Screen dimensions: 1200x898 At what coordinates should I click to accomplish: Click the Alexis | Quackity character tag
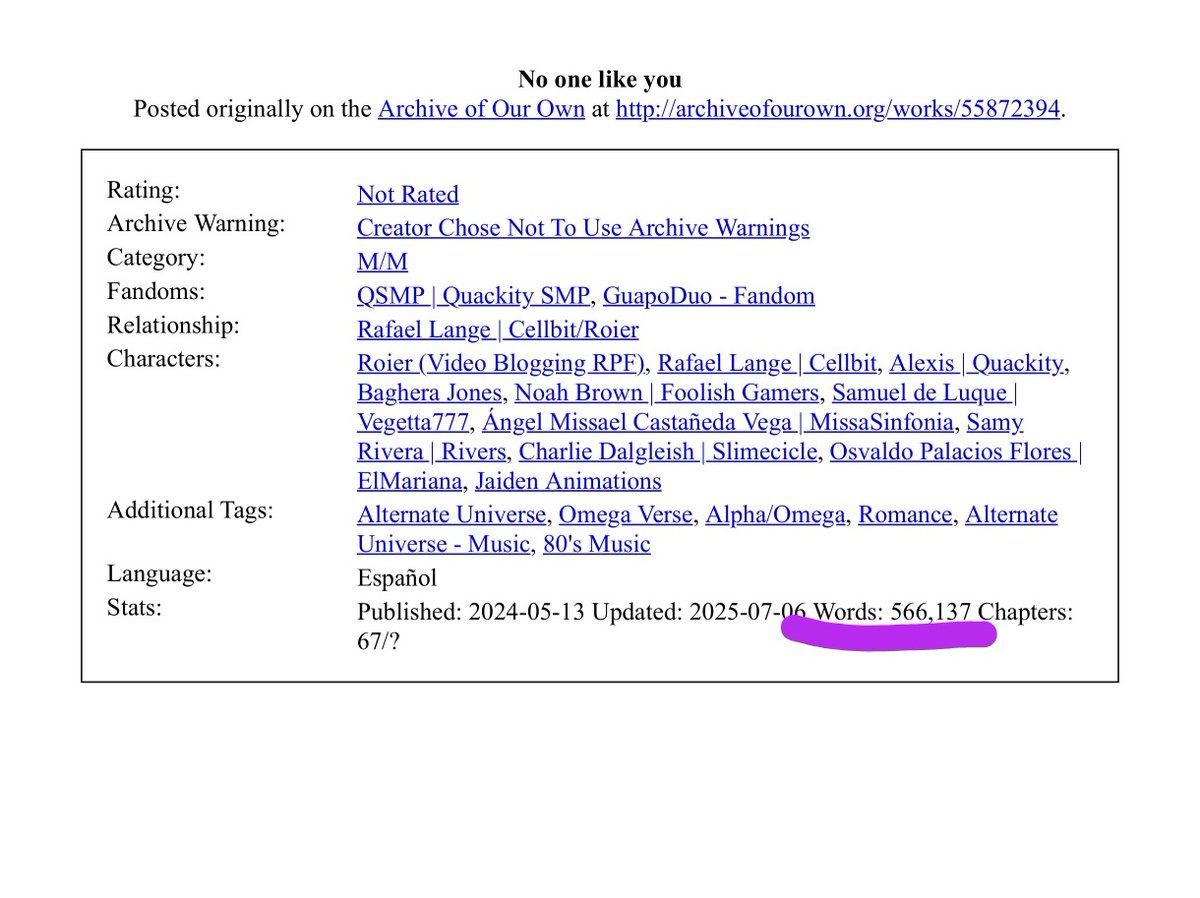point(977,364)
